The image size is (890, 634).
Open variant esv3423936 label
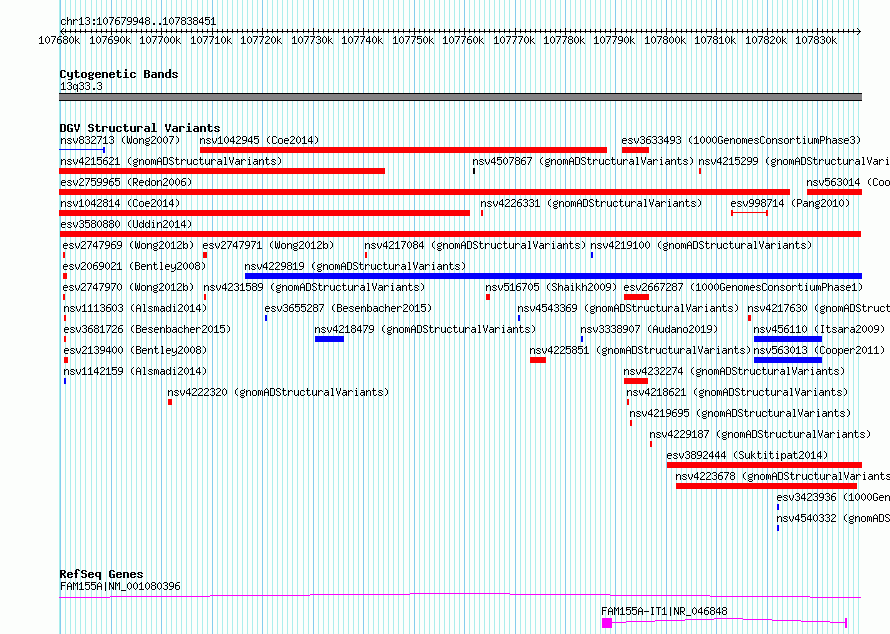click(833, 497)
